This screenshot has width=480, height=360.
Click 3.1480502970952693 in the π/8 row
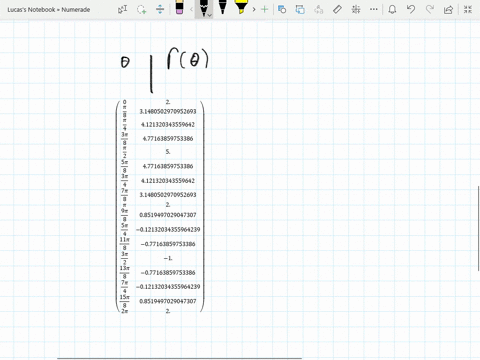coord(168,111)
